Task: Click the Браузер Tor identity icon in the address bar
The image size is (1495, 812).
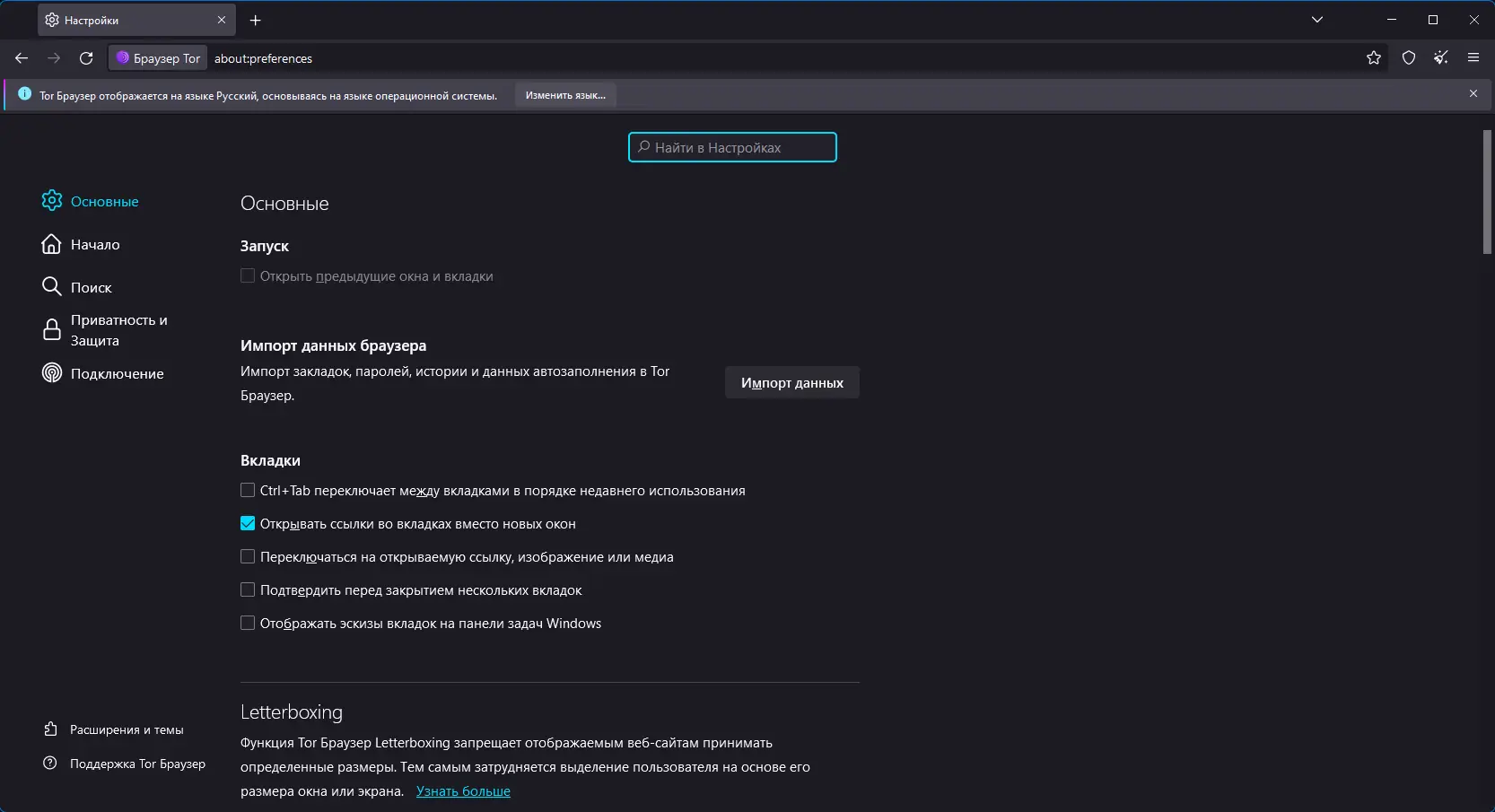Action: pos(159,58)
